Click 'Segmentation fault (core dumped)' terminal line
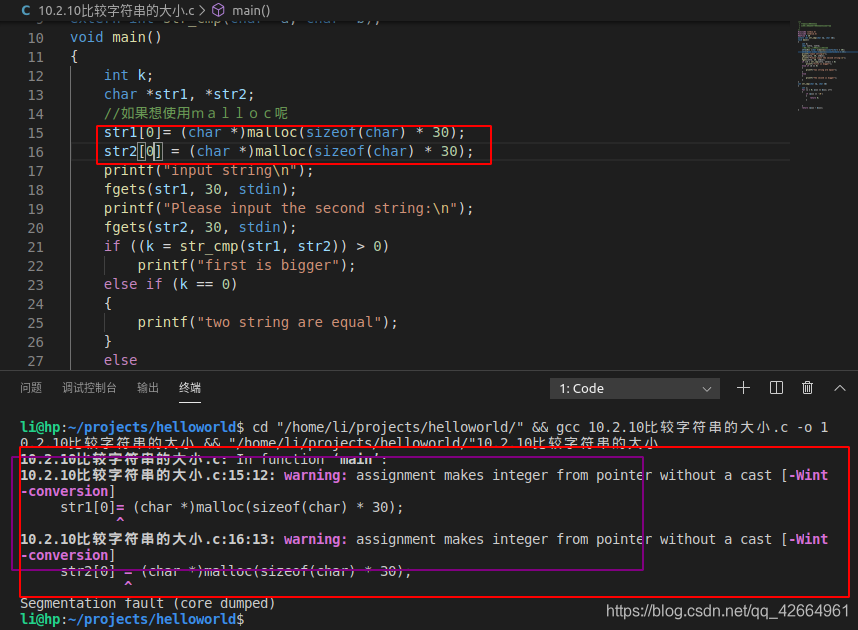858x630 pixels. (148, 603)
